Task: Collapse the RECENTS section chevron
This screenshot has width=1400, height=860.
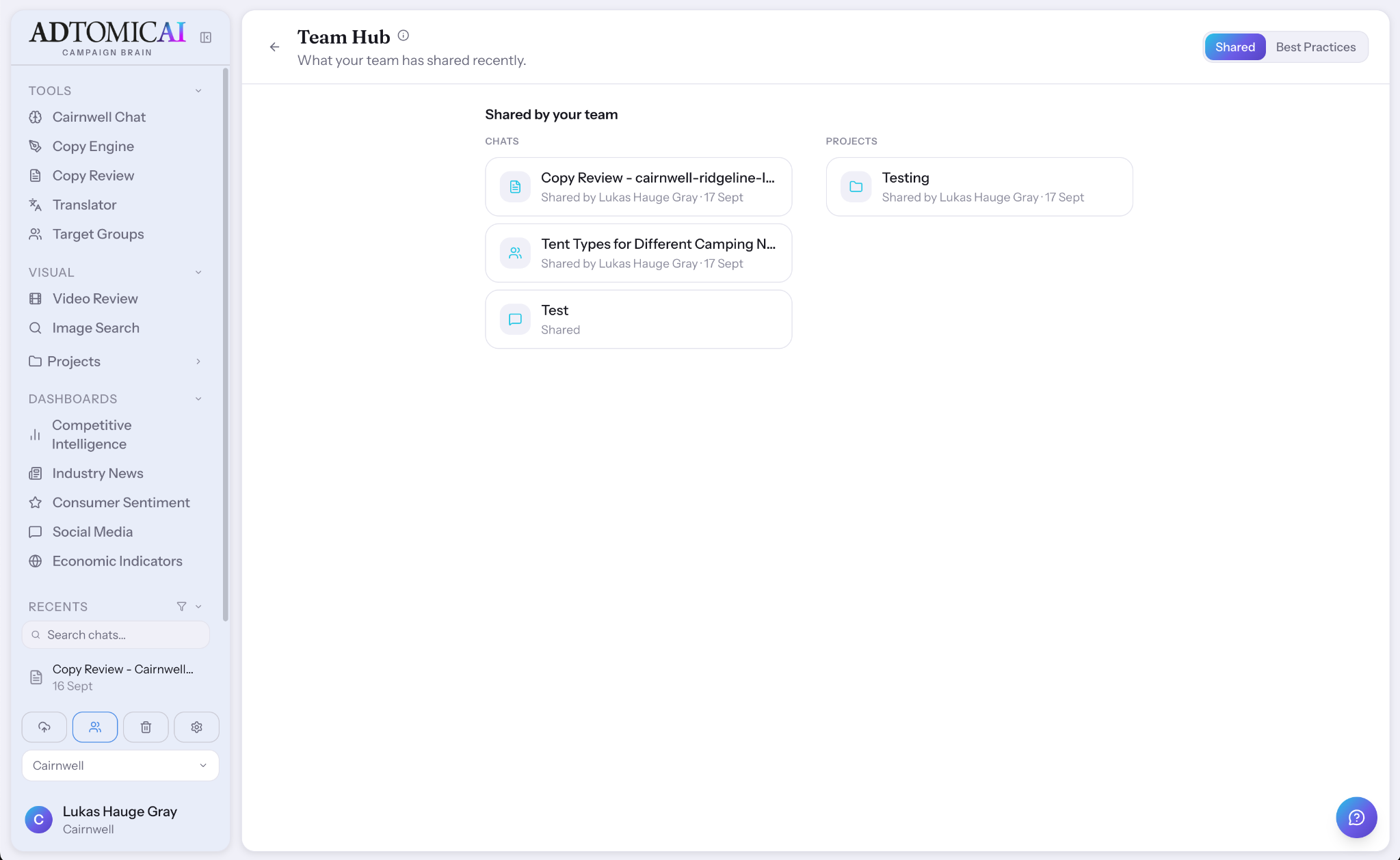Action: tap(198, 607)
